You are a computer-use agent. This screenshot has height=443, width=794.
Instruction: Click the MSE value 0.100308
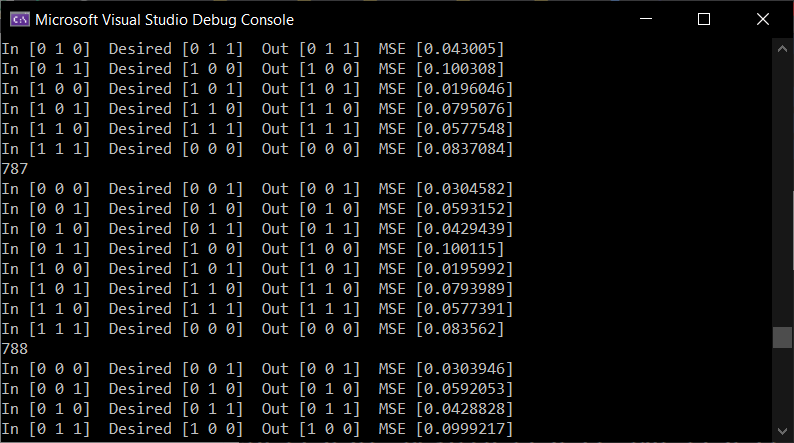click(460, 69)
